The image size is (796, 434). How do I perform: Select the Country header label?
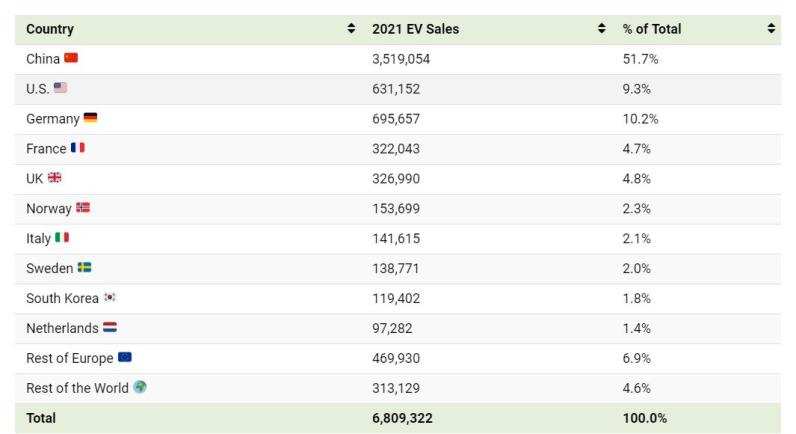tap(50, 29)
